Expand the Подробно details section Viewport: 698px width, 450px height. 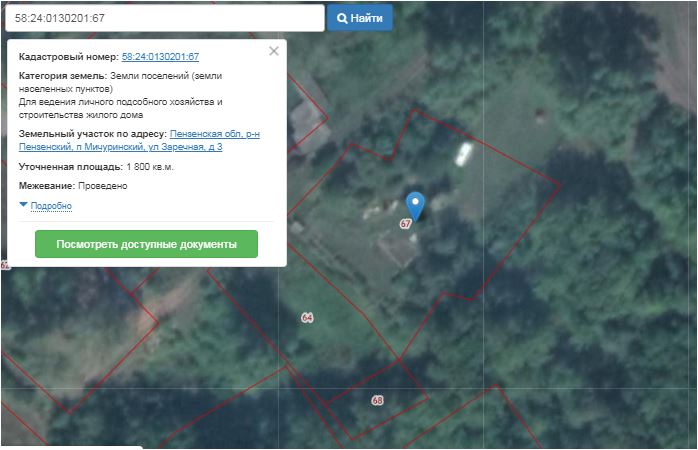(51, 206)
